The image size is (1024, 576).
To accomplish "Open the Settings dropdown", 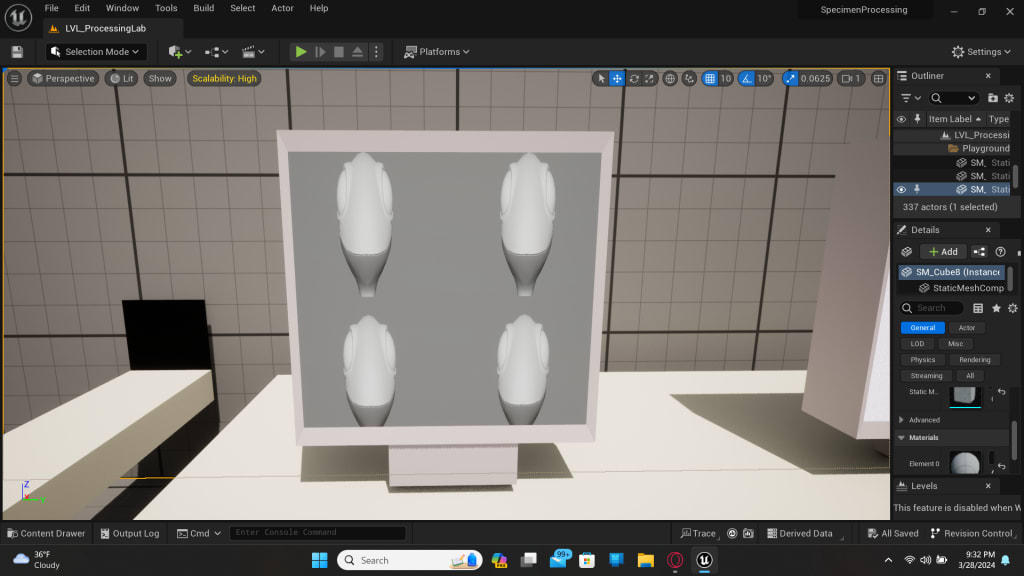I will (981, 52).
